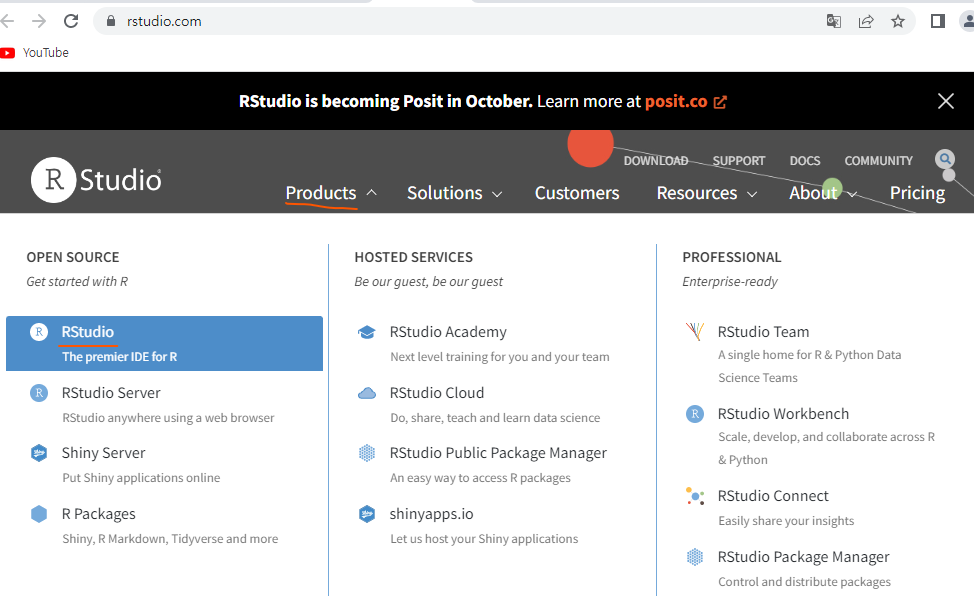974x600 pixels.
Task: Click 'Put Shiny applications online' text
Action: (141, 478)
